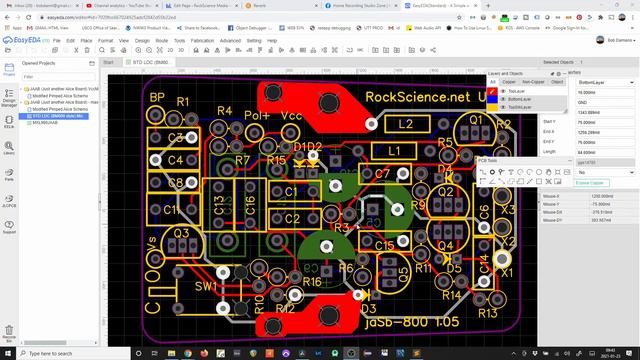The image size is (640, 360).
Task: Select the Image tool in PCB Tools
Action: pyautogui.click(x=567, y=172)
